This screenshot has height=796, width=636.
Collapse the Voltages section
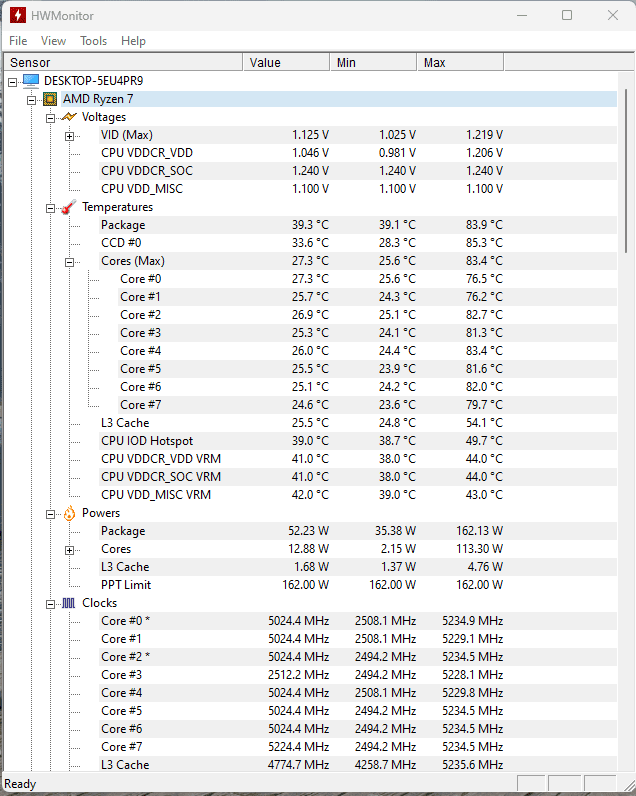(x=50, y=118)
